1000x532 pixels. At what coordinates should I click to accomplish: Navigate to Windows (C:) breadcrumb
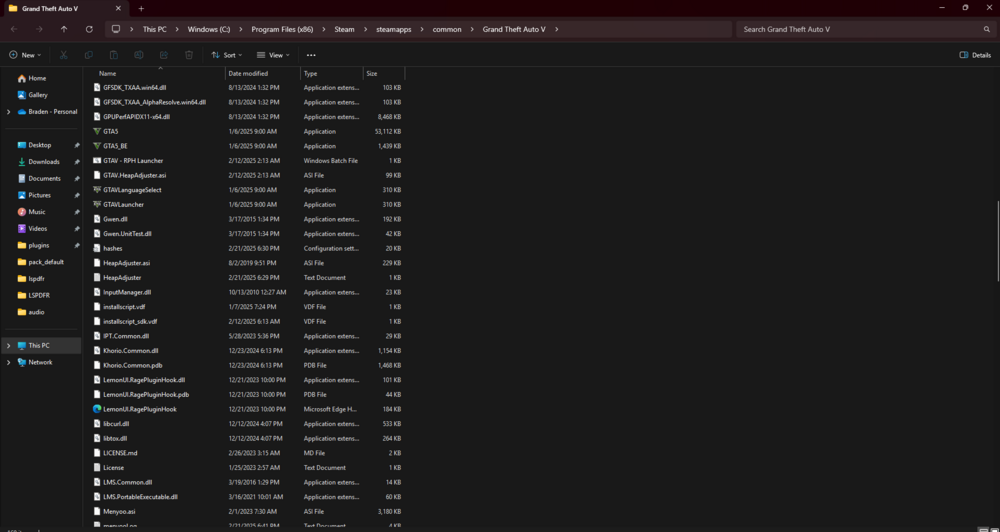[209, 29]
